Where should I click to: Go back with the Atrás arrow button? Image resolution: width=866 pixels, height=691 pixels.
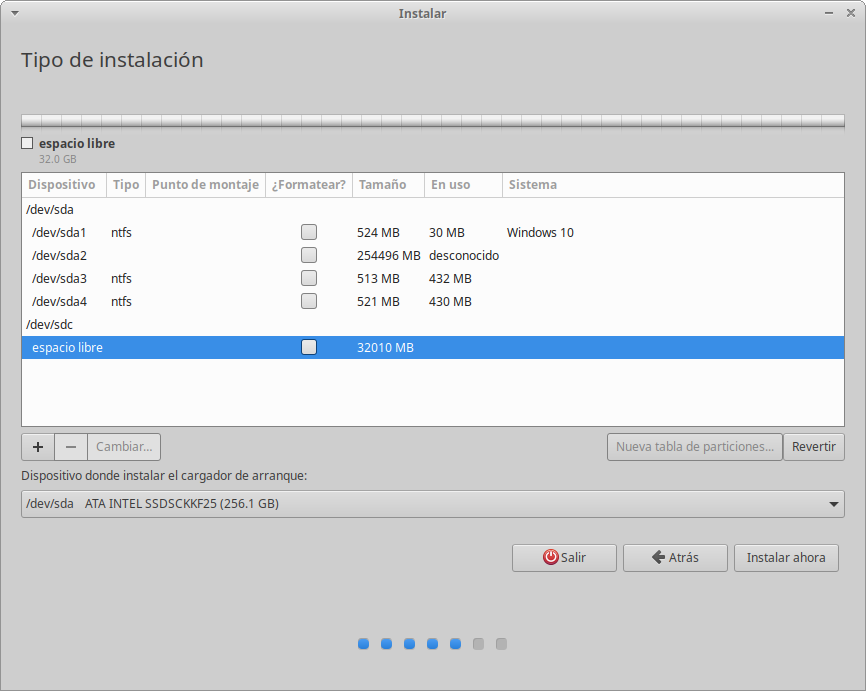(675, 557)
